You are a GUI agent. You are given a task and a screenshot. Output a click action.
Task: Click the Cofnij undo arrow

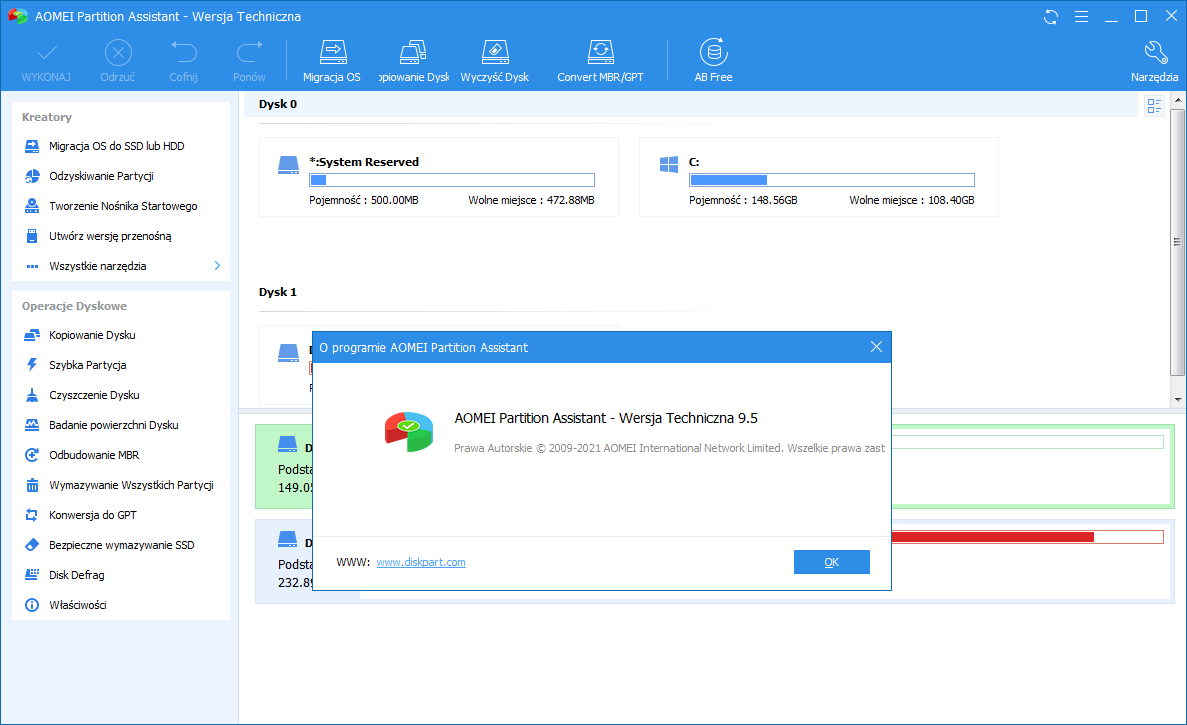(x=183, y=52)
